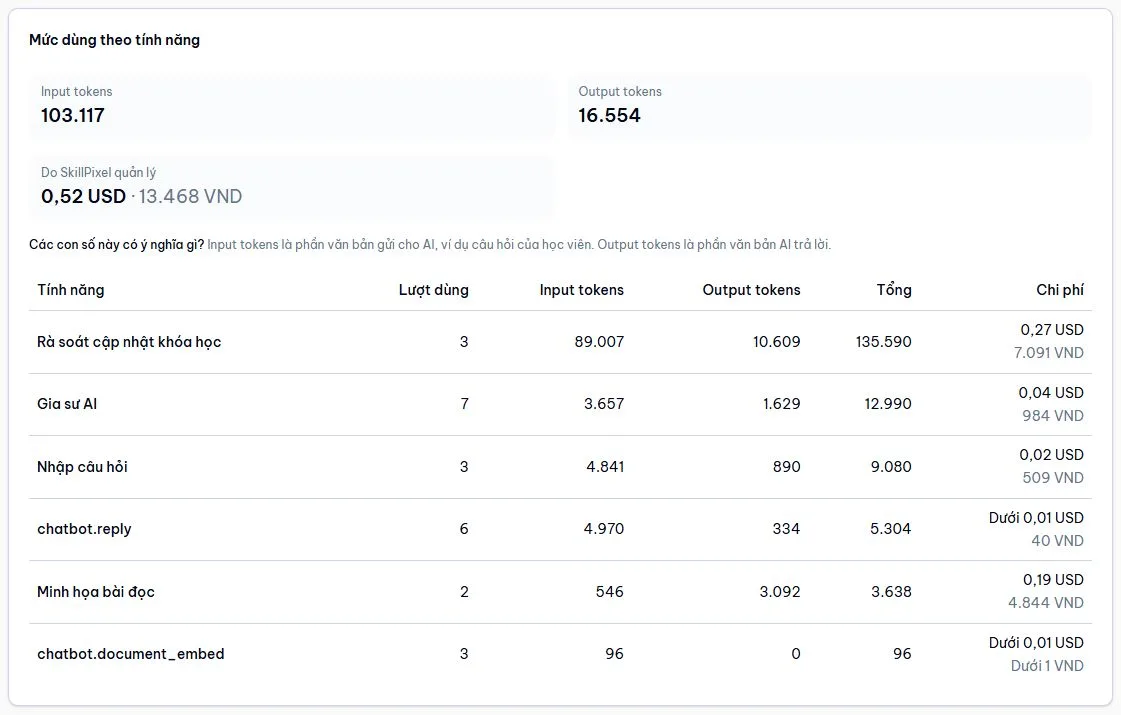The image size is (1121, 715).
Task: Click the 'Output tokens' summary card label
Action: coord(620,92)
